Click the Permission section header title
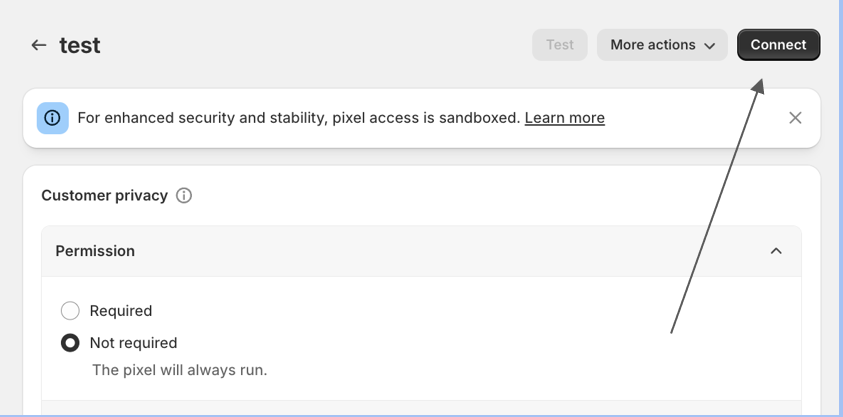The height and width of the screenshot is (417, 843). pyautogui.click(x=95, y=251)
